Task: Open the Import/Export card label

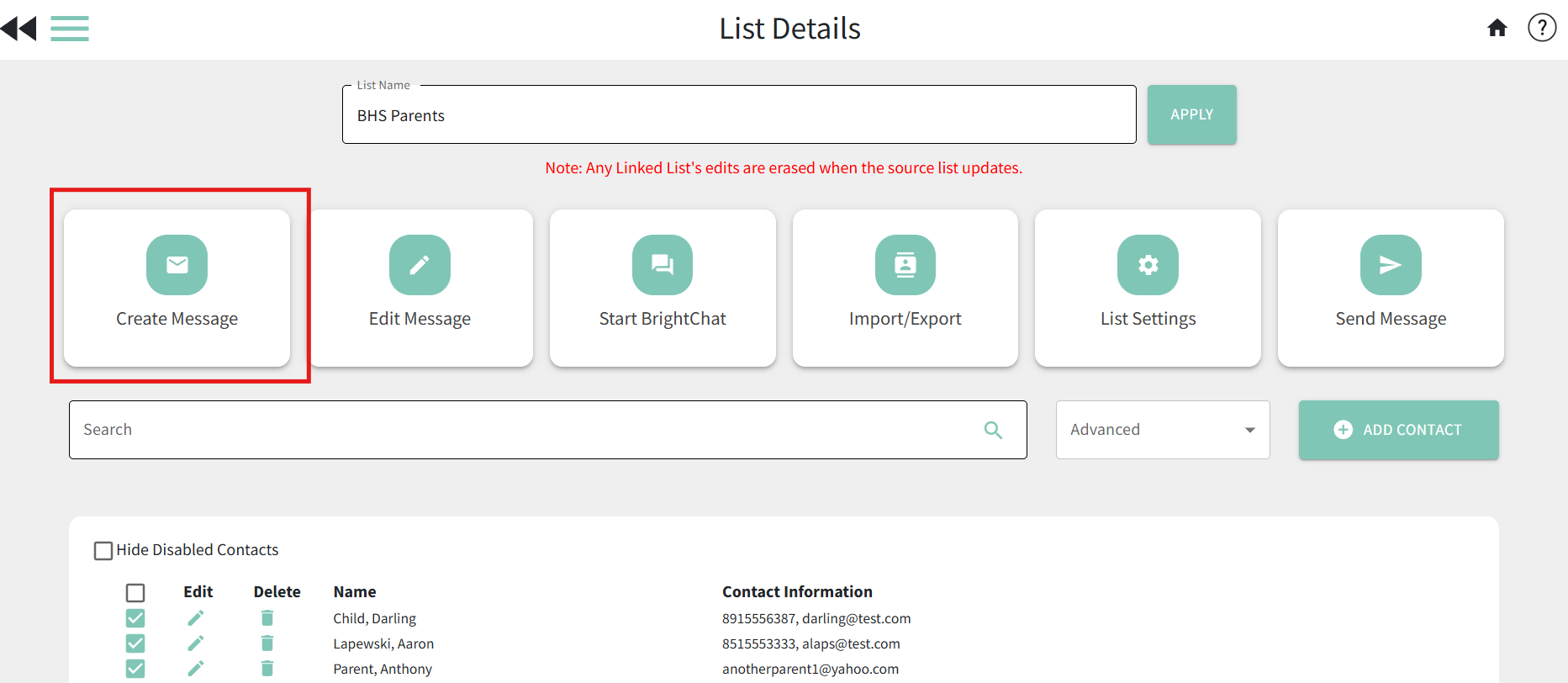Action: (x=905, y=319)
